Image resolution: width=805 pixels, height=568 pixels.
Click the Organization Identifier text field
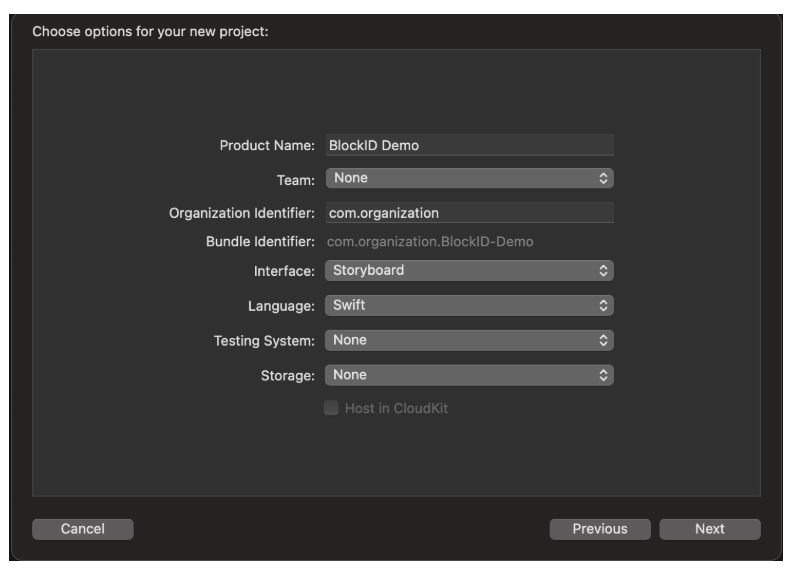click(468, 213)
